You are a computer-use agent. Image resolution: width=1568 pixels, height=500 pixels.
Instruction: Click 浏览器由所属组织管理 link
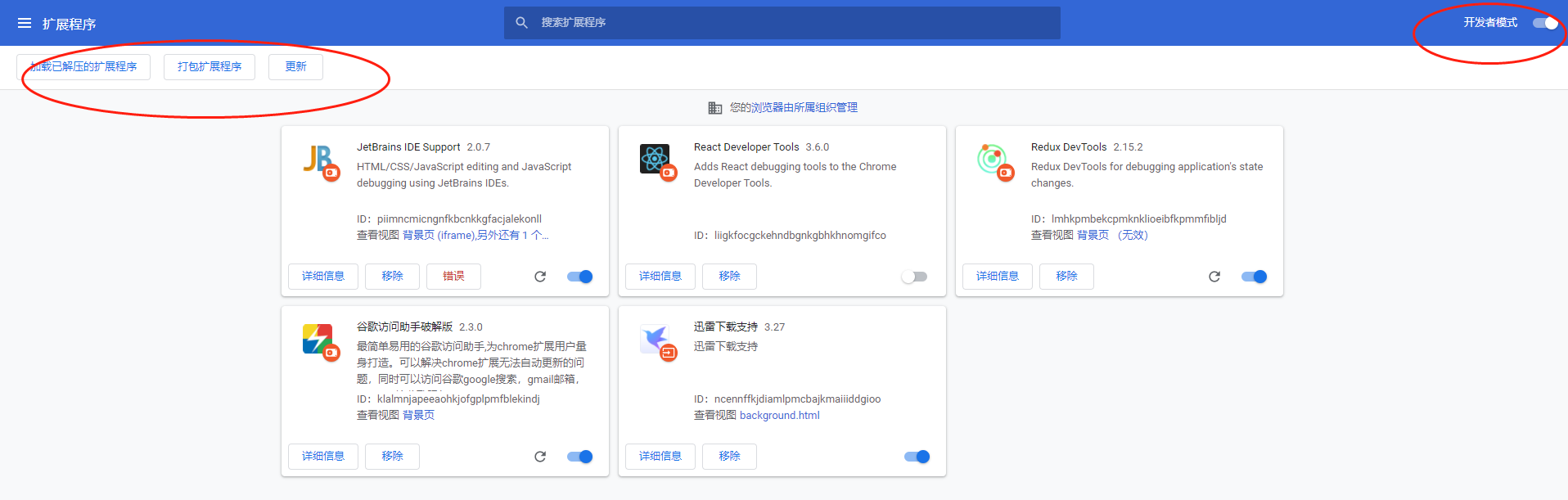coord(804,108)
